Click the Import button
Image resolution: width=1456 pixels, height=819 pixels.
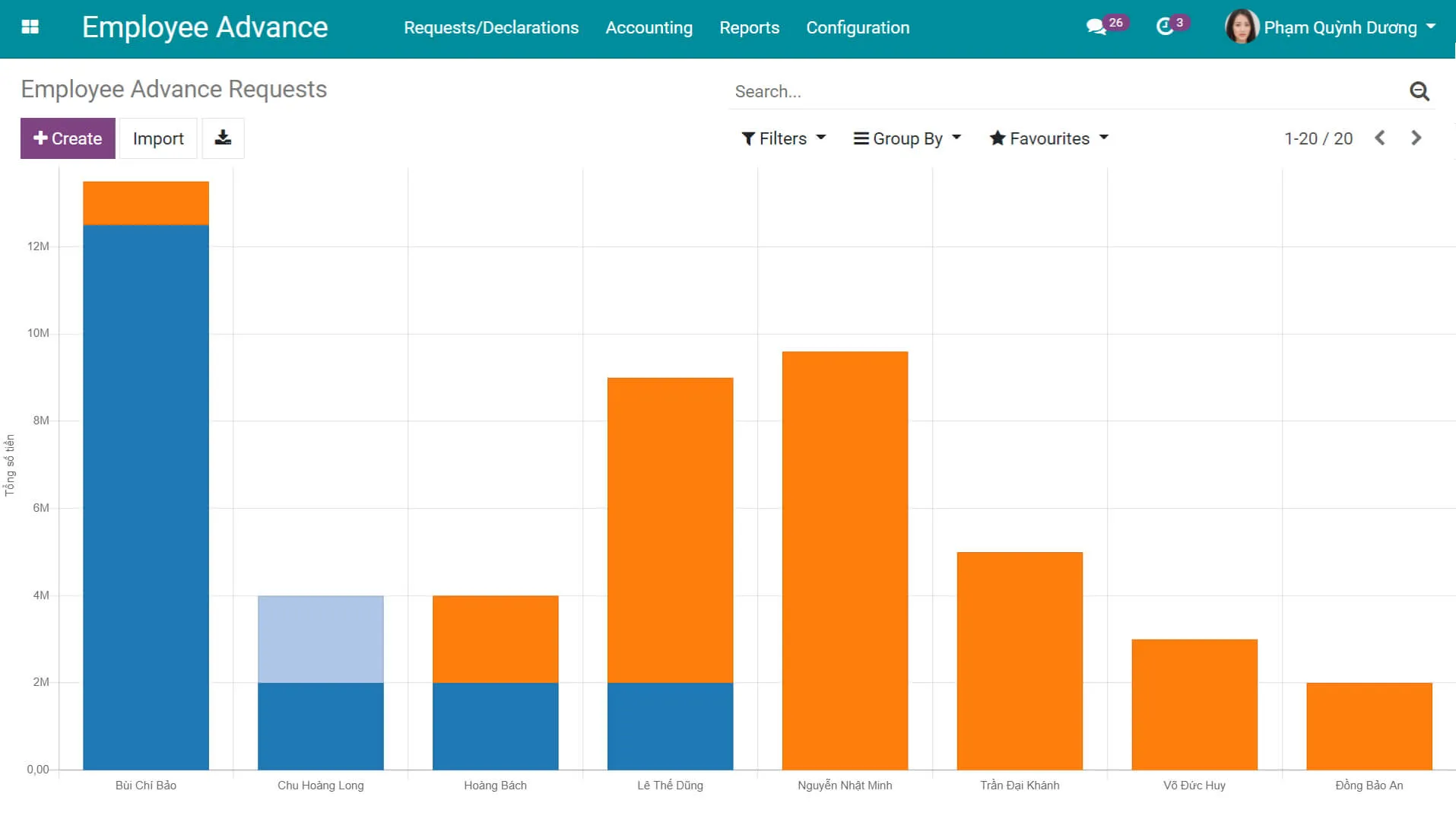(x=158, y=138)
